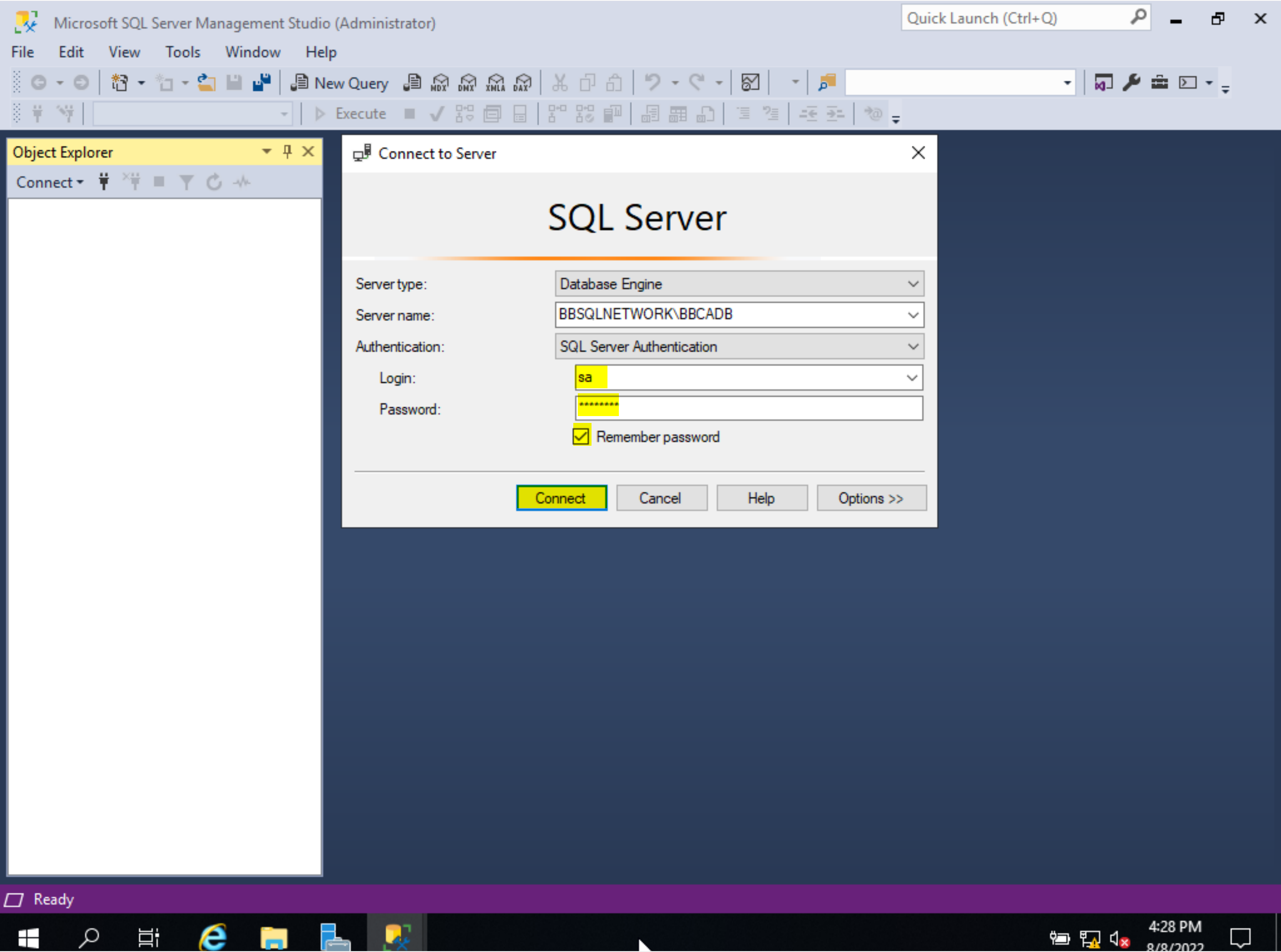
Task: Open the Window menu
Action: click(x=252, y=52)
